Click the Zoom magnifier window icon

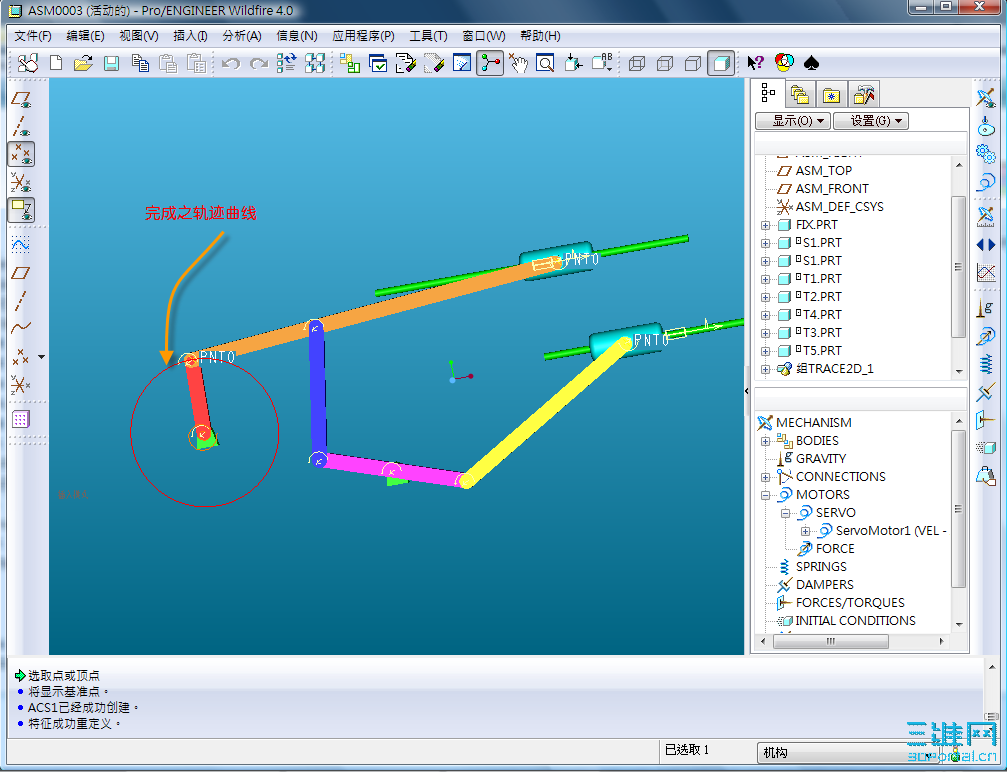coord(545,63)
